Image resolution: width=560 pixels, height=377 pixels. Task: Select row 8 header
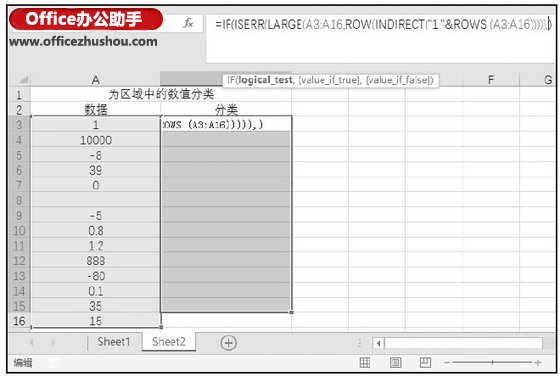pos(19,200)
